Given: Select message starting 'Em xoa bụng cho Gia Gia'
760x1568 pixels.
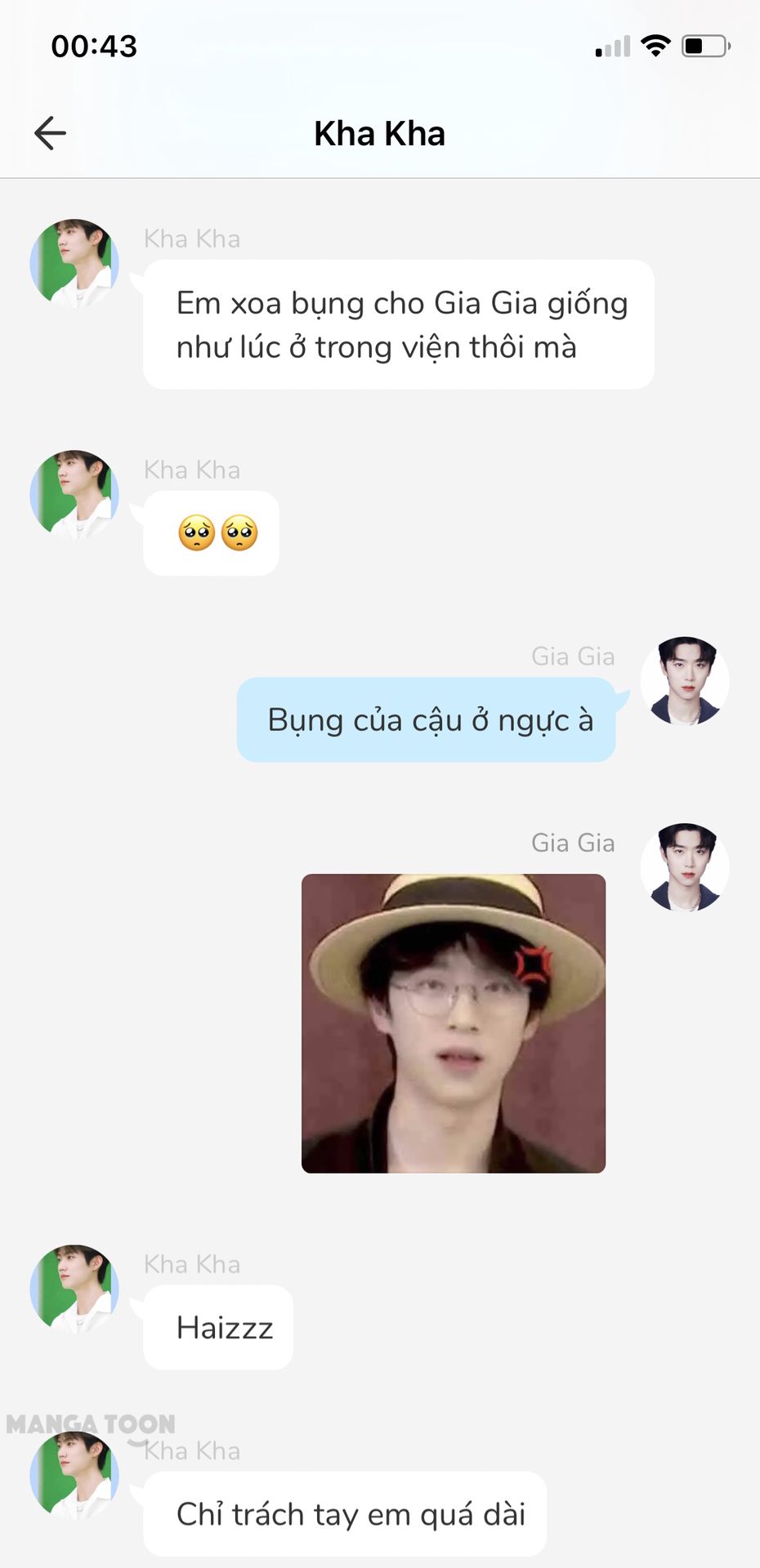Looking at the screenshot, I should coord(399,324).
